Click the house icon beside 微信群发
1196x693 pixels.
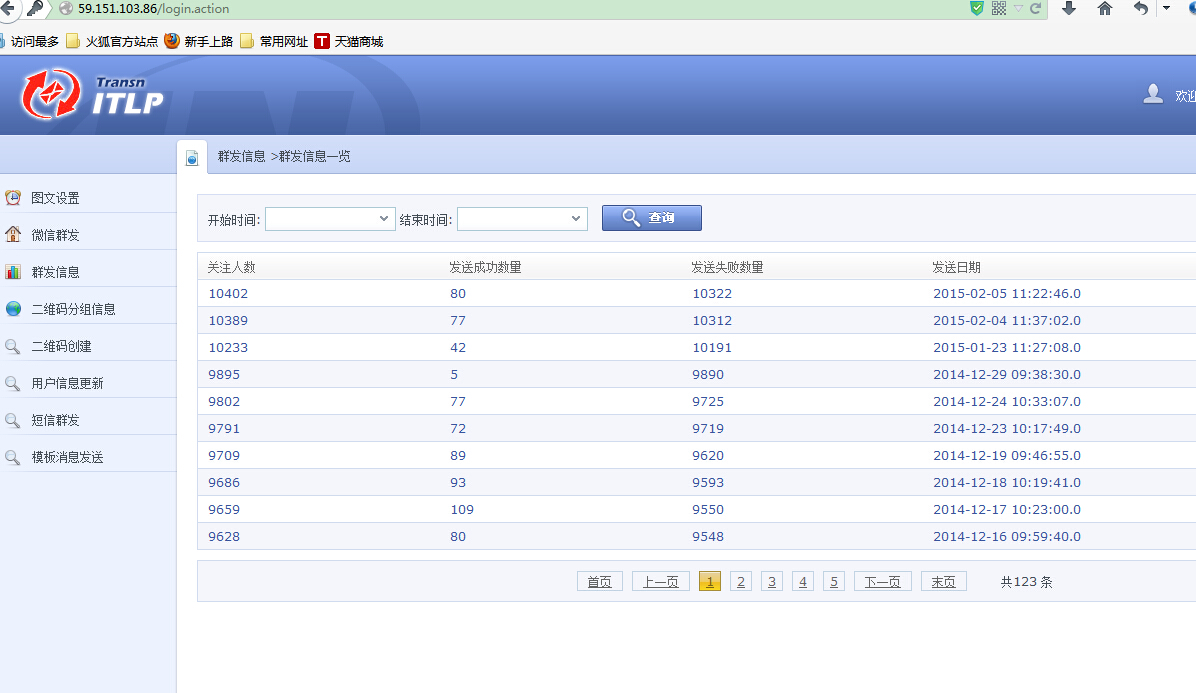[x=13, y=235]
